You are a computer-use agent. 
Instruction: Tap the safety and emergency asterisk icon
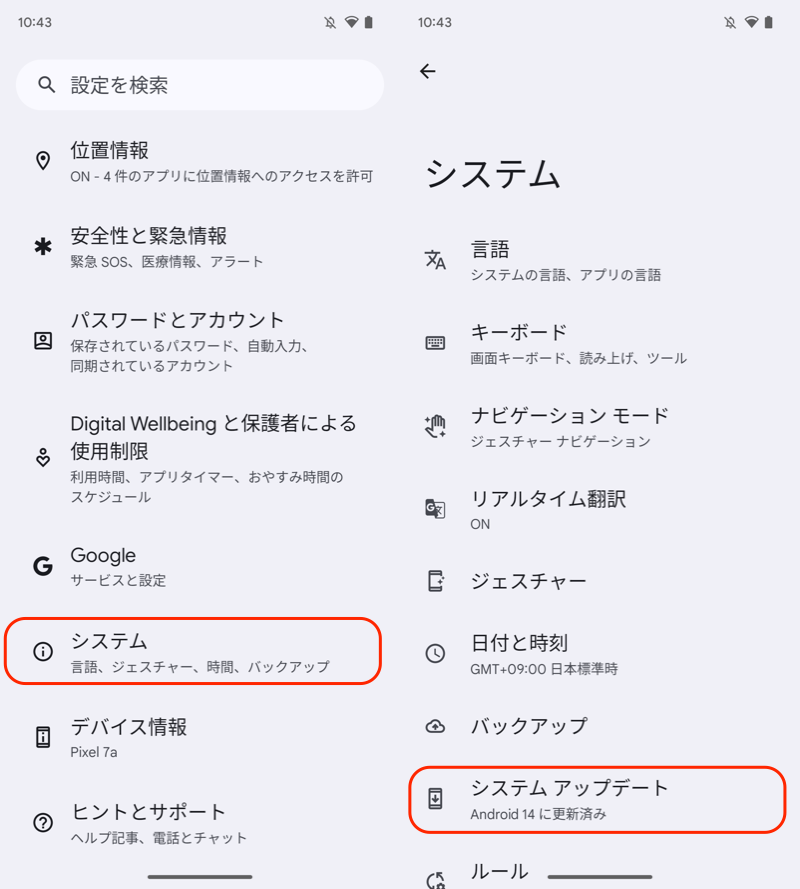pyautogui.click(x=43, y=247)
